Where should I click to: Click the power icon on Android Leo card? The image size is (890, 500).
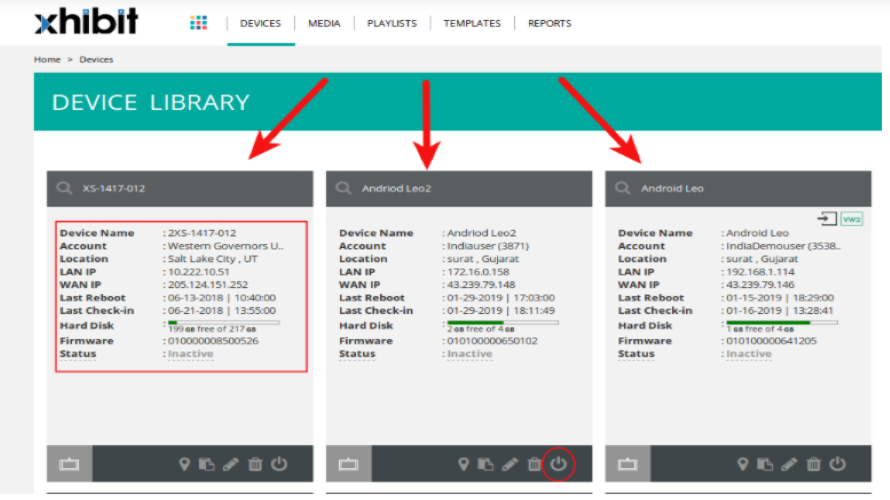click(x=838, y=464)
